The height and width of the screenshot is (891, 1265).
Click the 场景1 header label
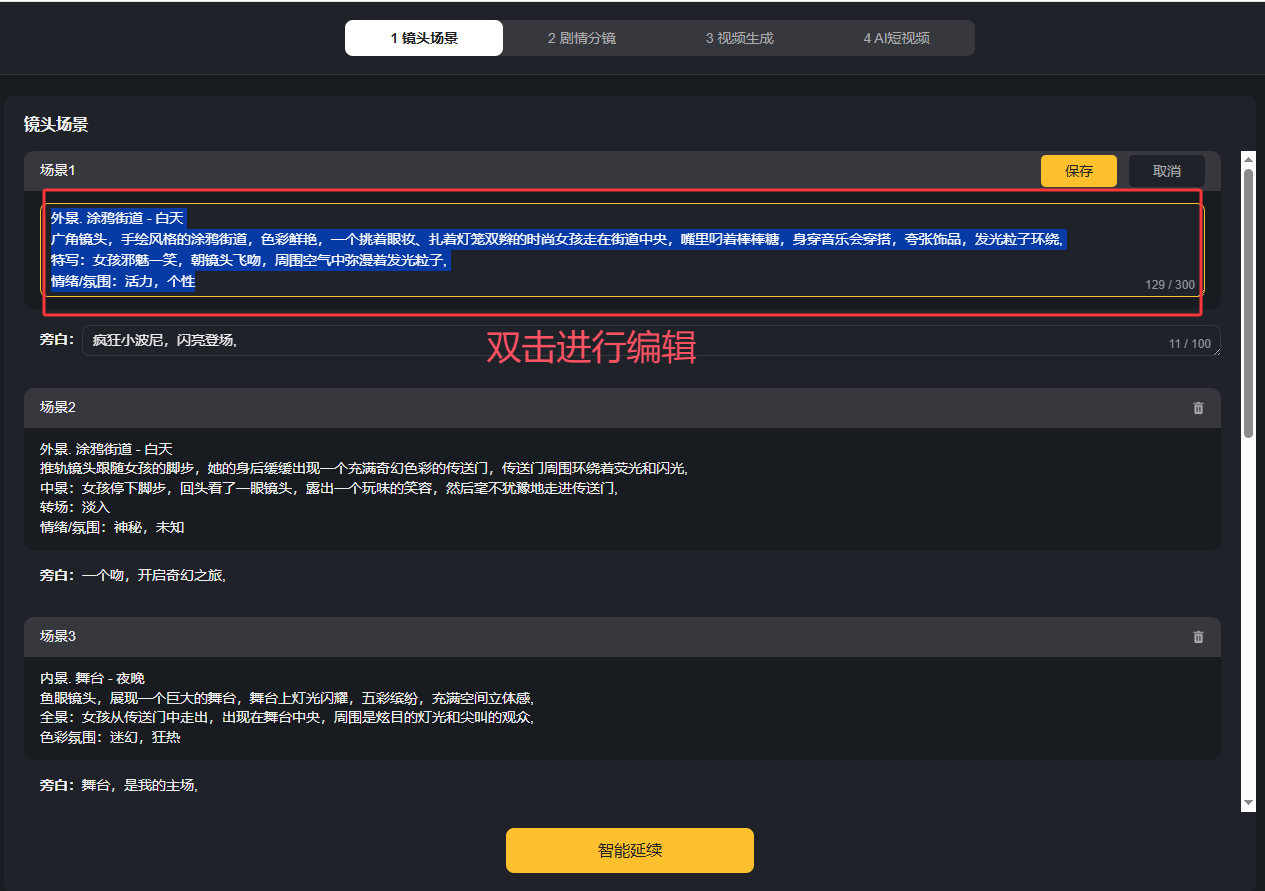(x=58, y=170)
